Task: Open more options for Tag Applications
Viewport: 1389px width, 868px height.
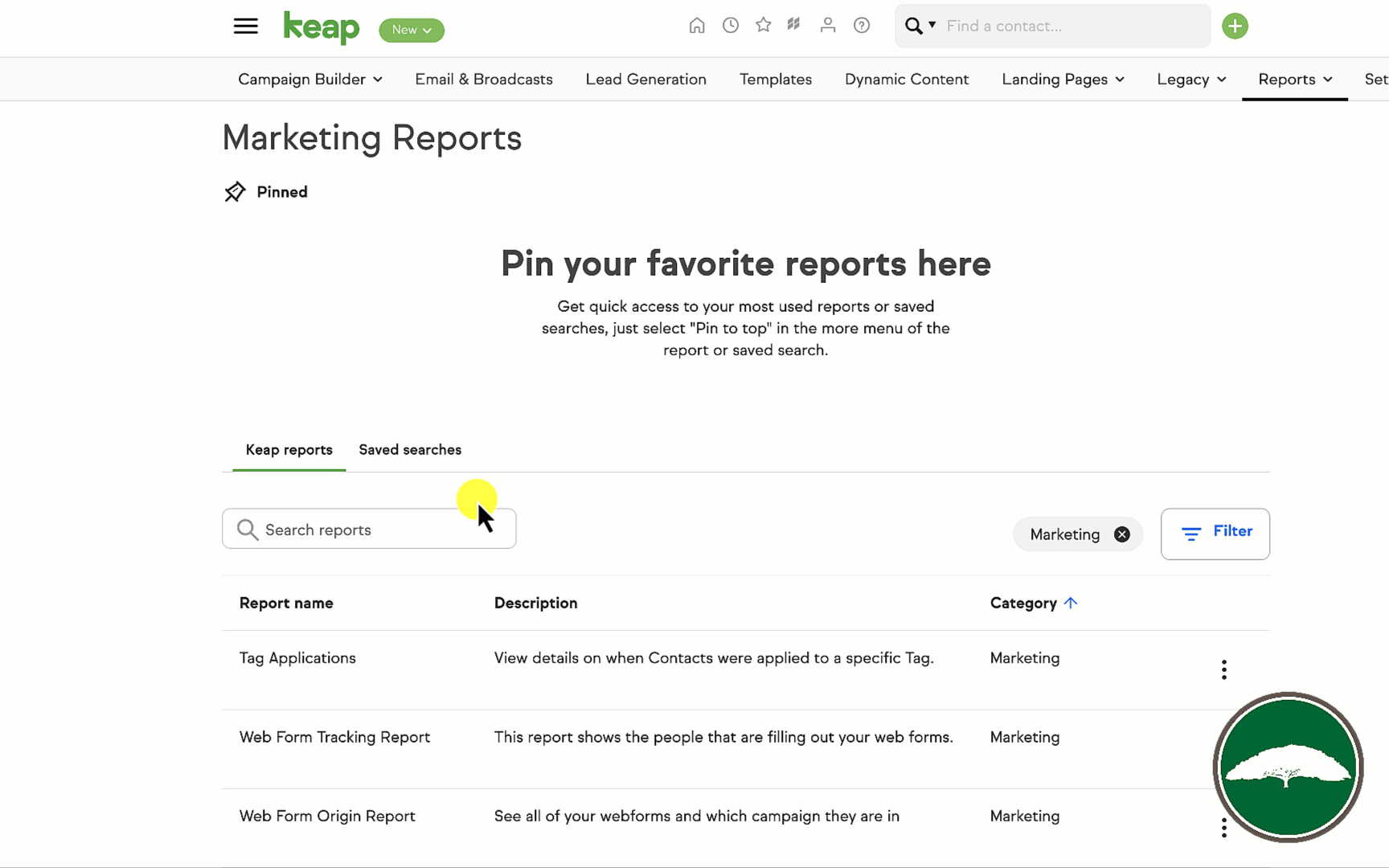Action: click(1223, 669)
